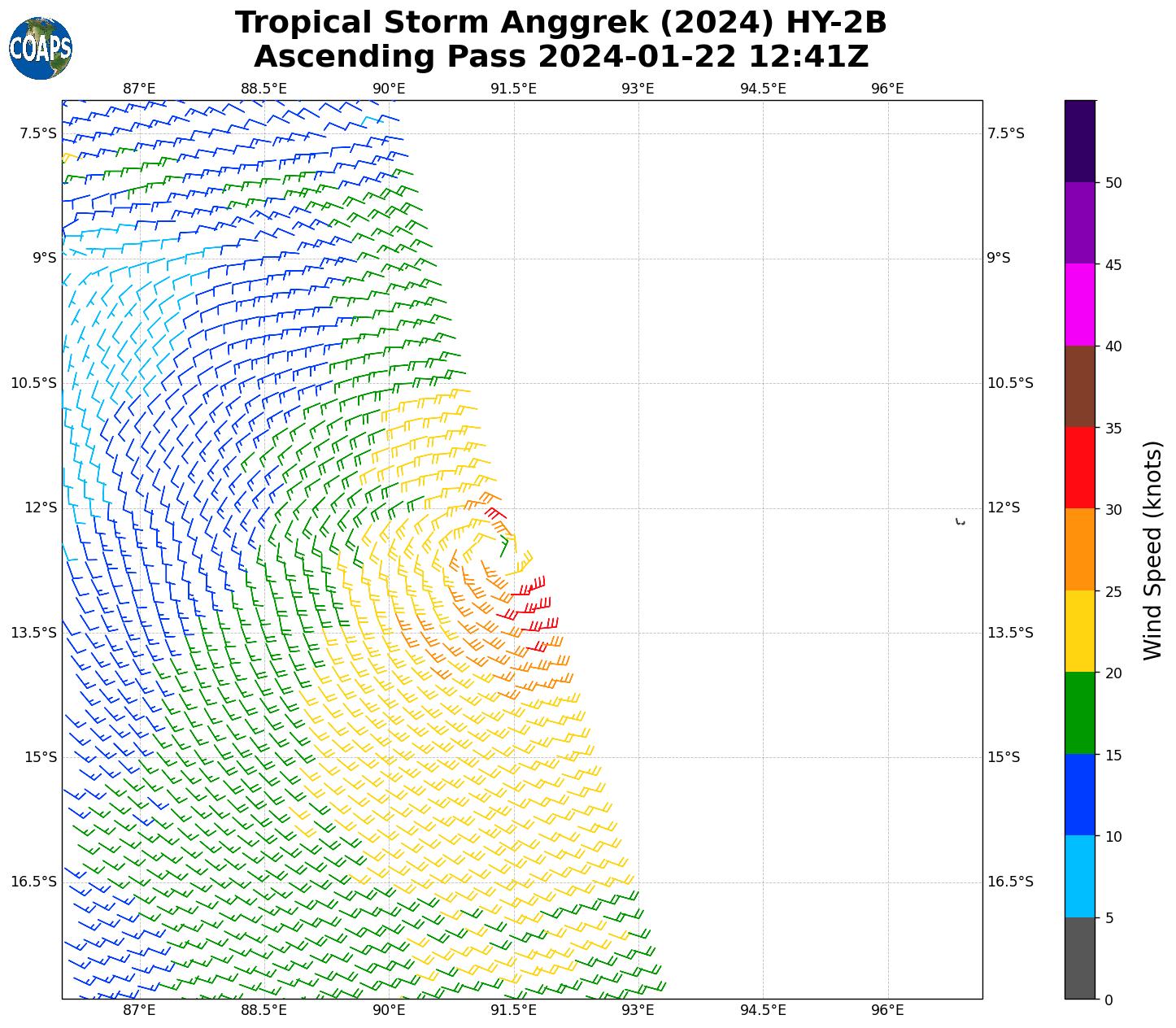Click the 94.5°E label on the bottom axis

763,1010
